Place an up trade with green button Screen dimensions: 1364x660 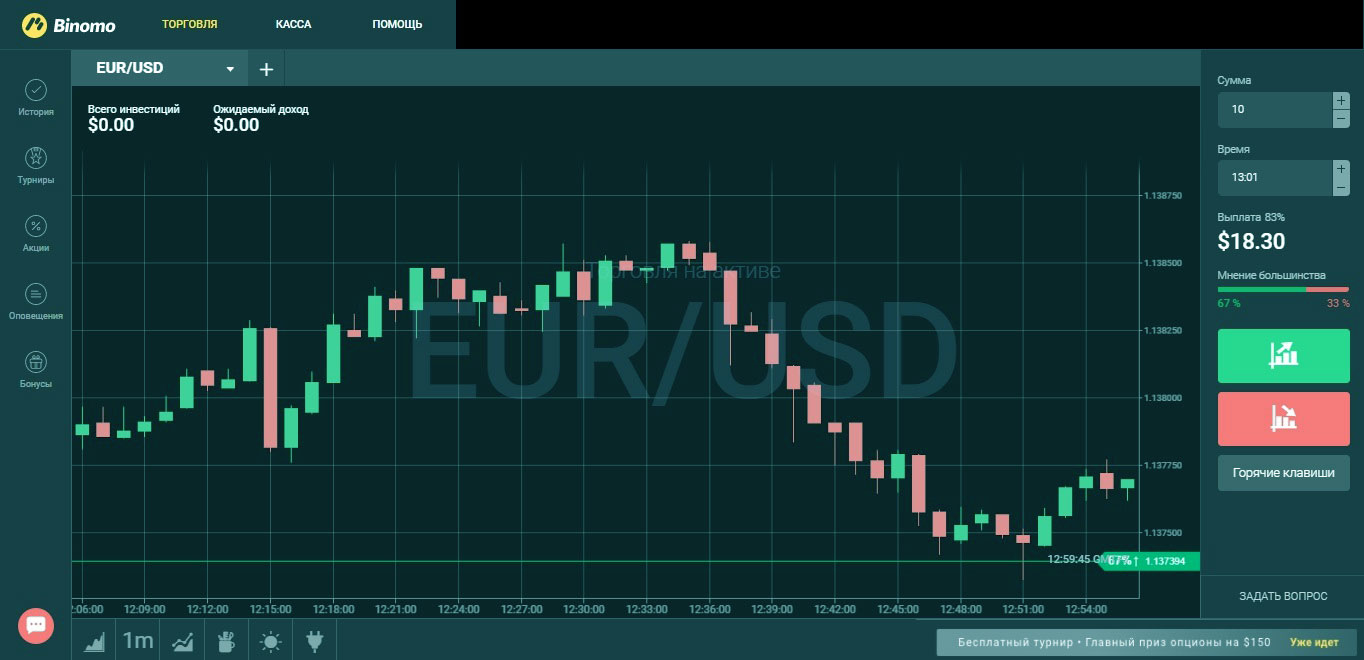(x=1284, y=356)
